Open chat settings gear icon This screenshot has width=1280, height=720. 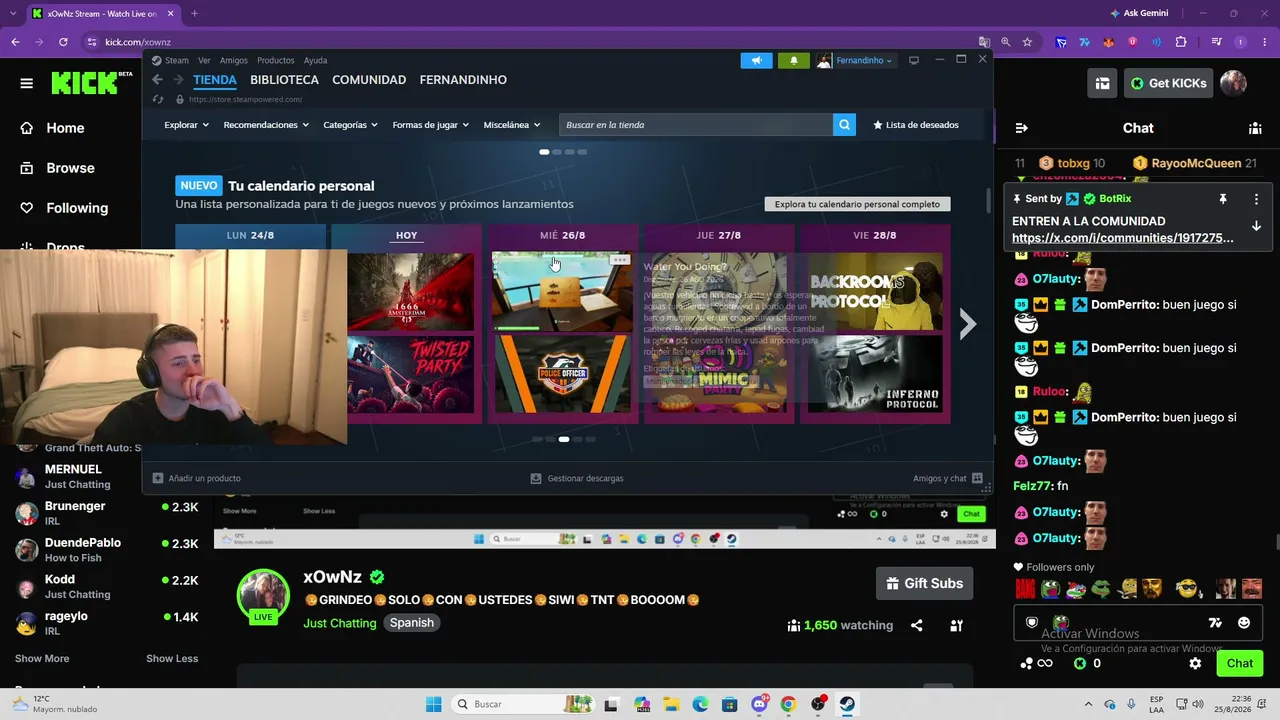click(1195, 663)
